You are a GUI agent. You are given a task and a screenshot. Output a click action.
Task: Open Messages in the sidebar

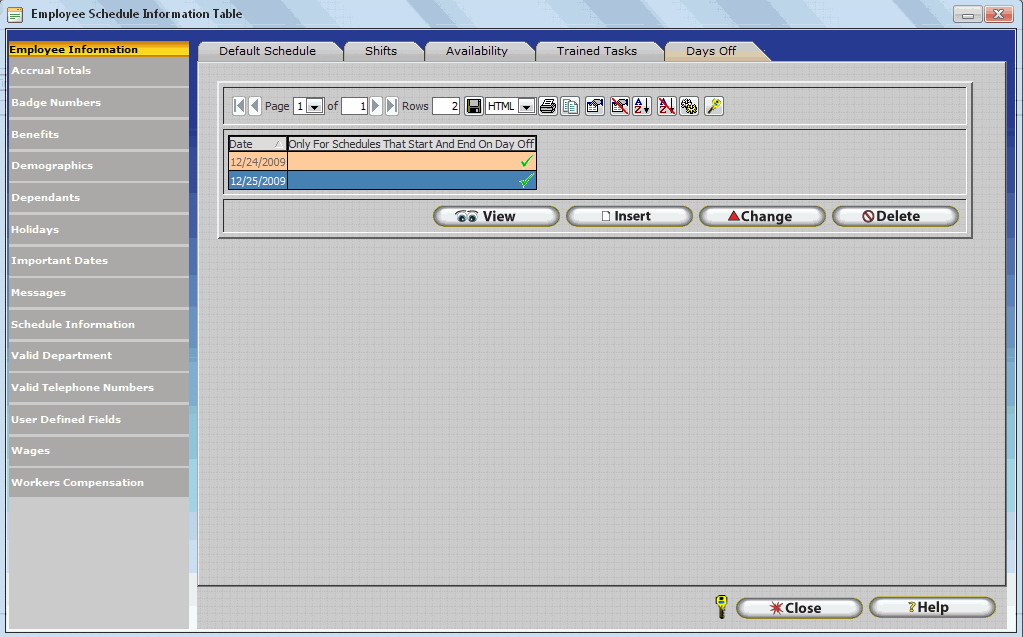click(99, 292)
